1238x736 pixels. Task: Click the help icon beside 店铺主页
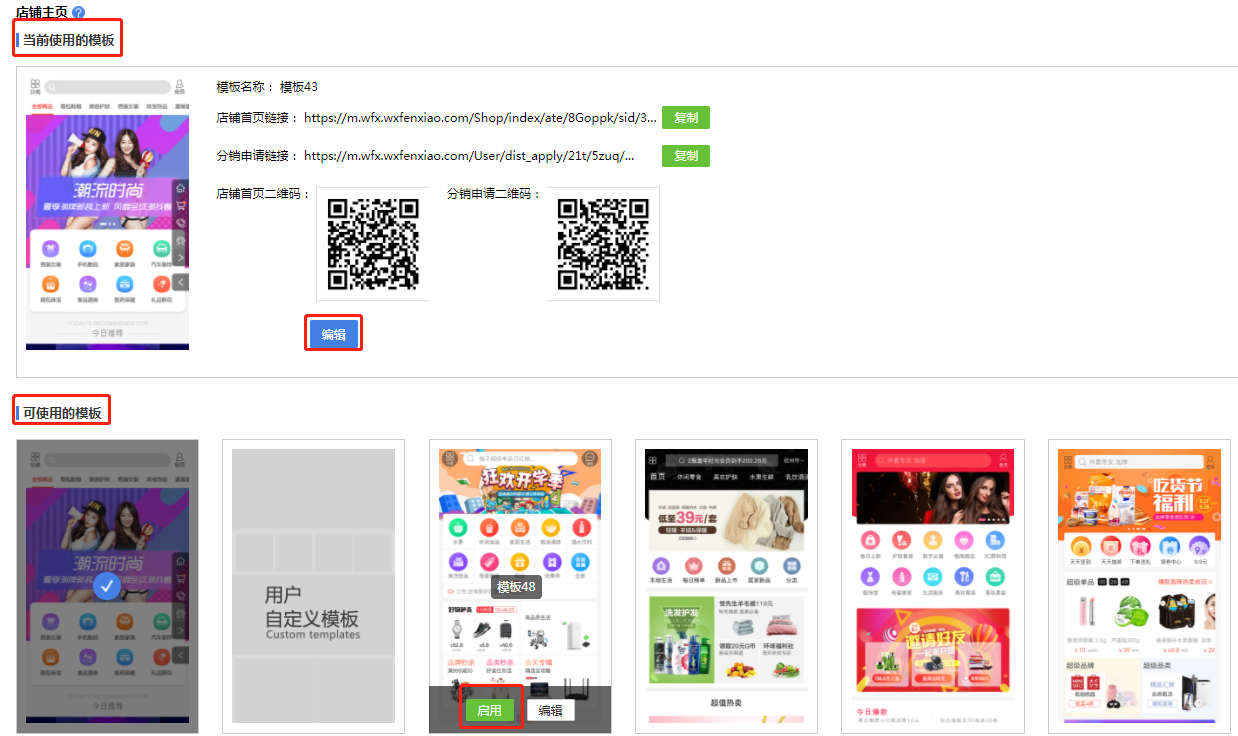click(79, 12)
